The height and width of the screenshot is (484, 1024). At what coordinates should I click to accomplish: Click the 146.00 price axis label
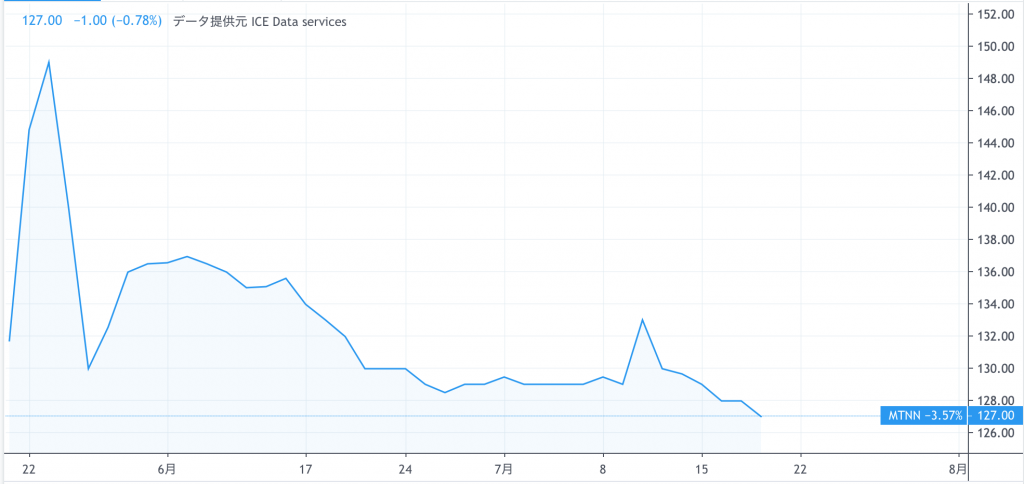995,111
